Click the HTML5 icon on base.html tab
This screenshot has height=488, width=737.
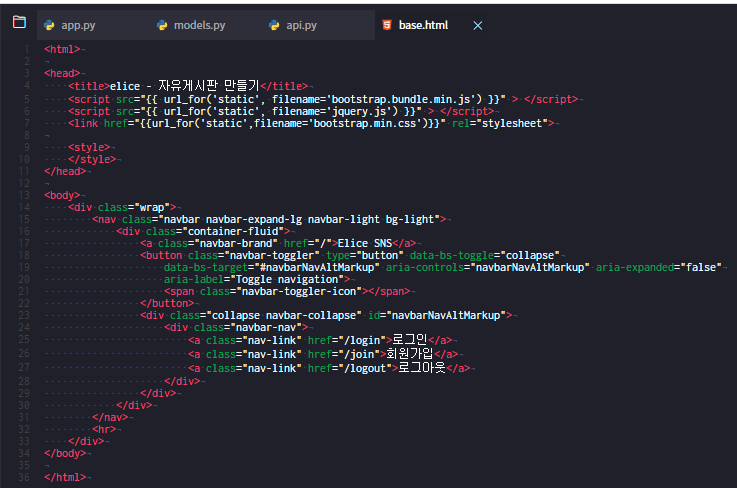coord(387,25)
